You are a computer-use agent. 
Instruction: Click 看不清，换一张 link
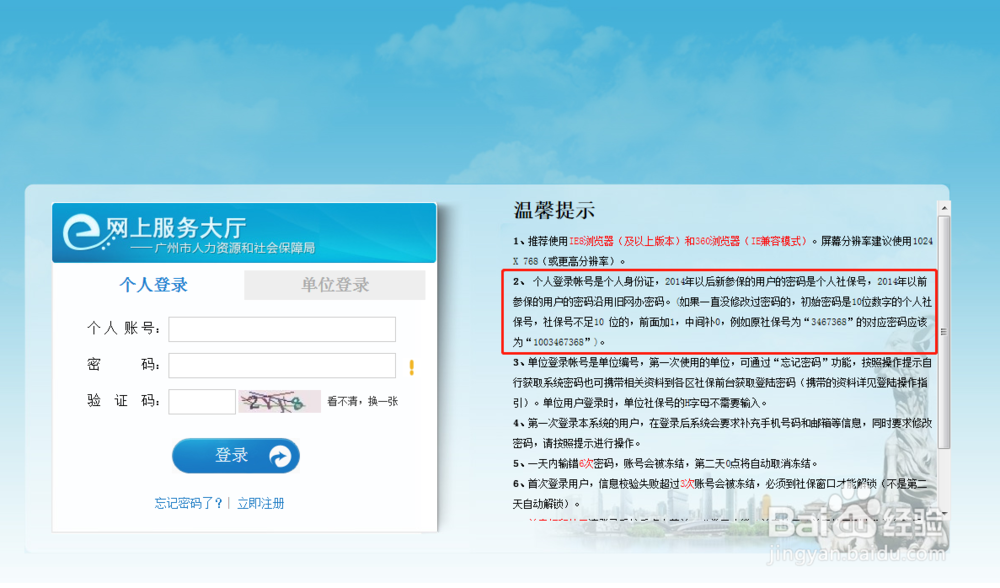(x=362, y=401)
